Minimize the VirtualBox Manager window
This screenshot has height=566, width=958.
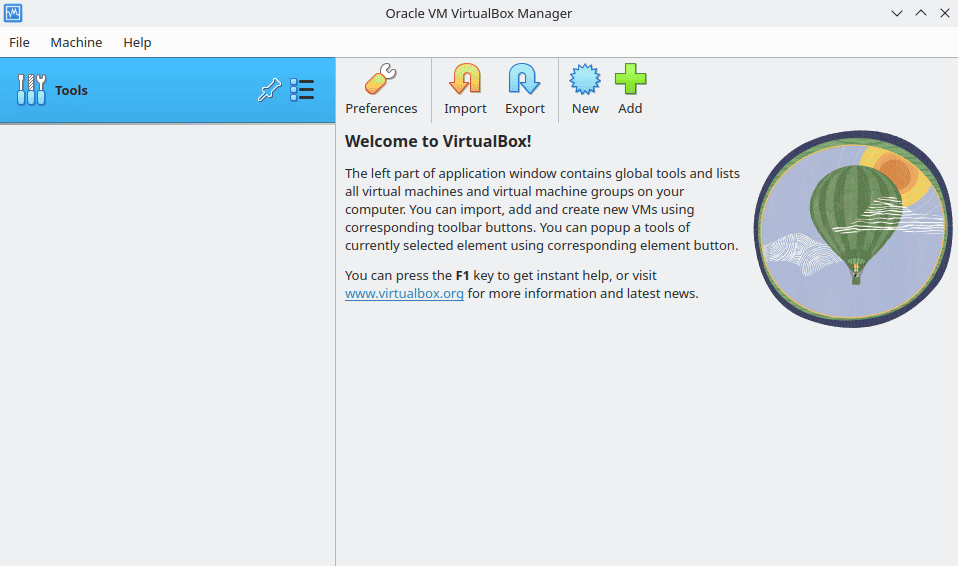point(896,13)
